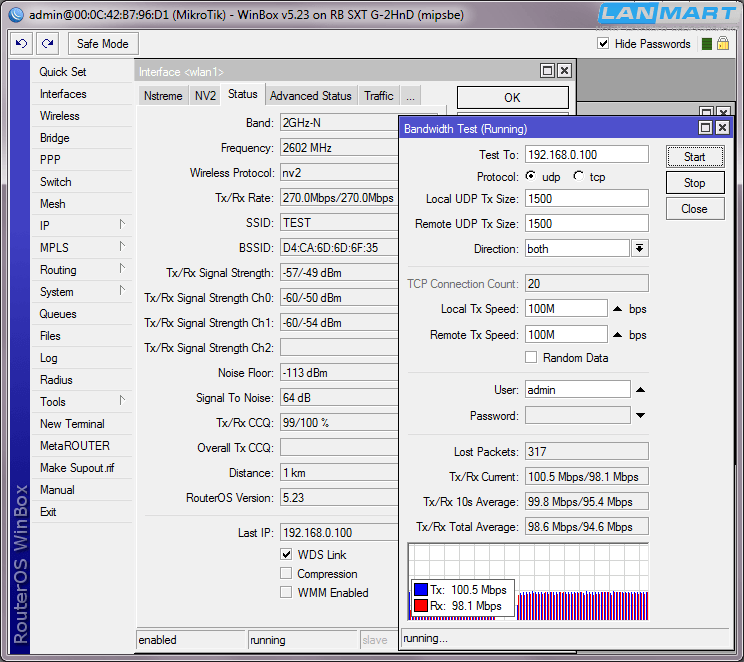
Task: Collapse the Local Tx Speed field arrow
Action: [617, 309]
